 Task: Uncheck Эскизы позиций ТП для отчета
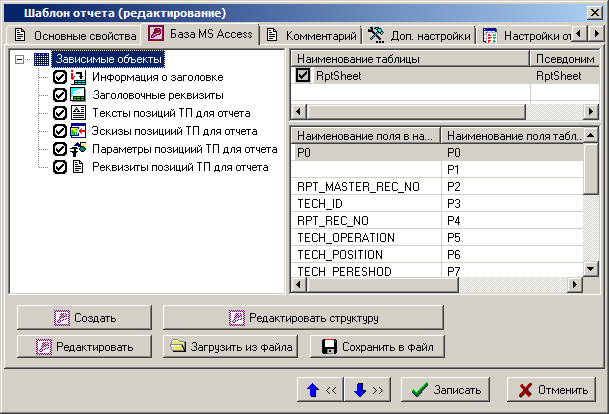click(60, 131)
